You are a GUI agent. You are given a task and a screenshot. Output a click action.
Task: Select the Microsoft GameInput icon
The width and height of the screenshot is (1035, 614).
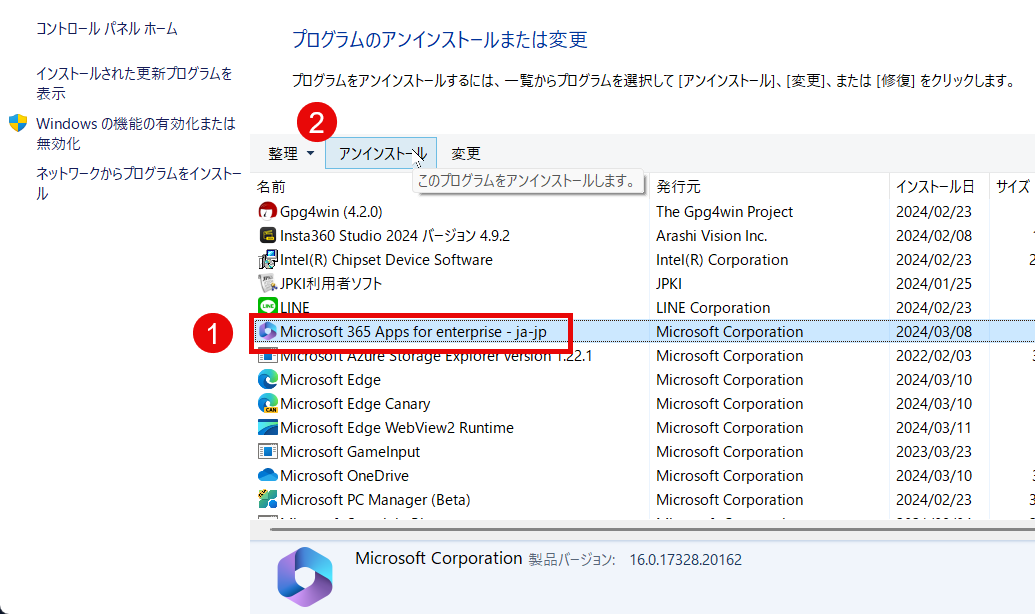pyautogui.click(x=267, y=452)
